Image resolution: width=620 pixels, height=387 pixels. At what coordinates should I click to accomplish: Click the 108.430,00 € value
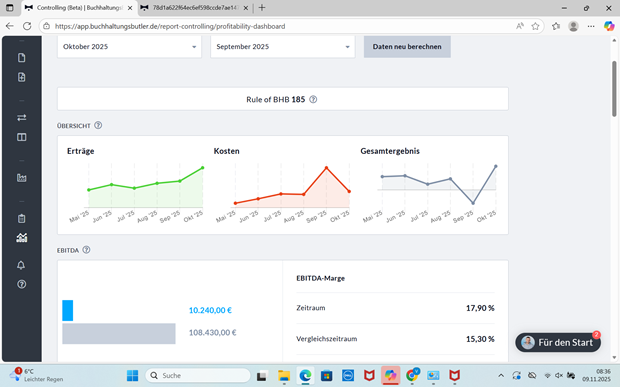point(212,332)
